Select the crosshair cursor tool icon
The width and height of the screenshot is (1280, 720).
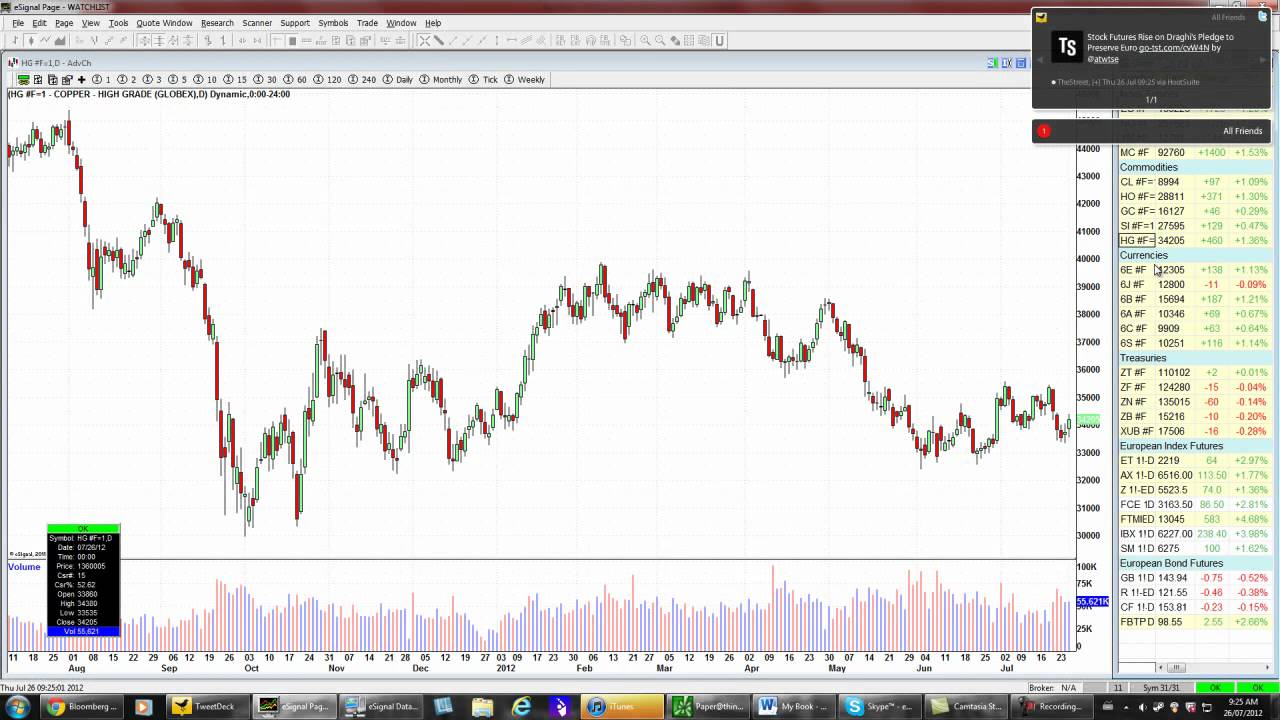click(424, 41)
